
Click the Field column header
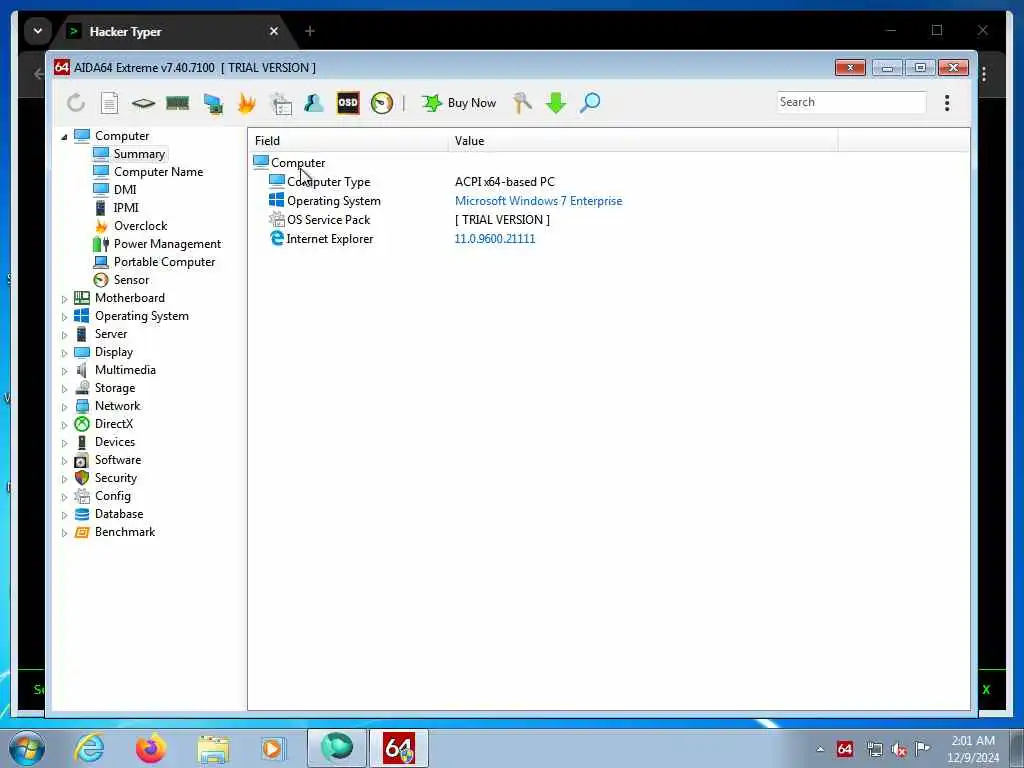click(x=348, y=141)
